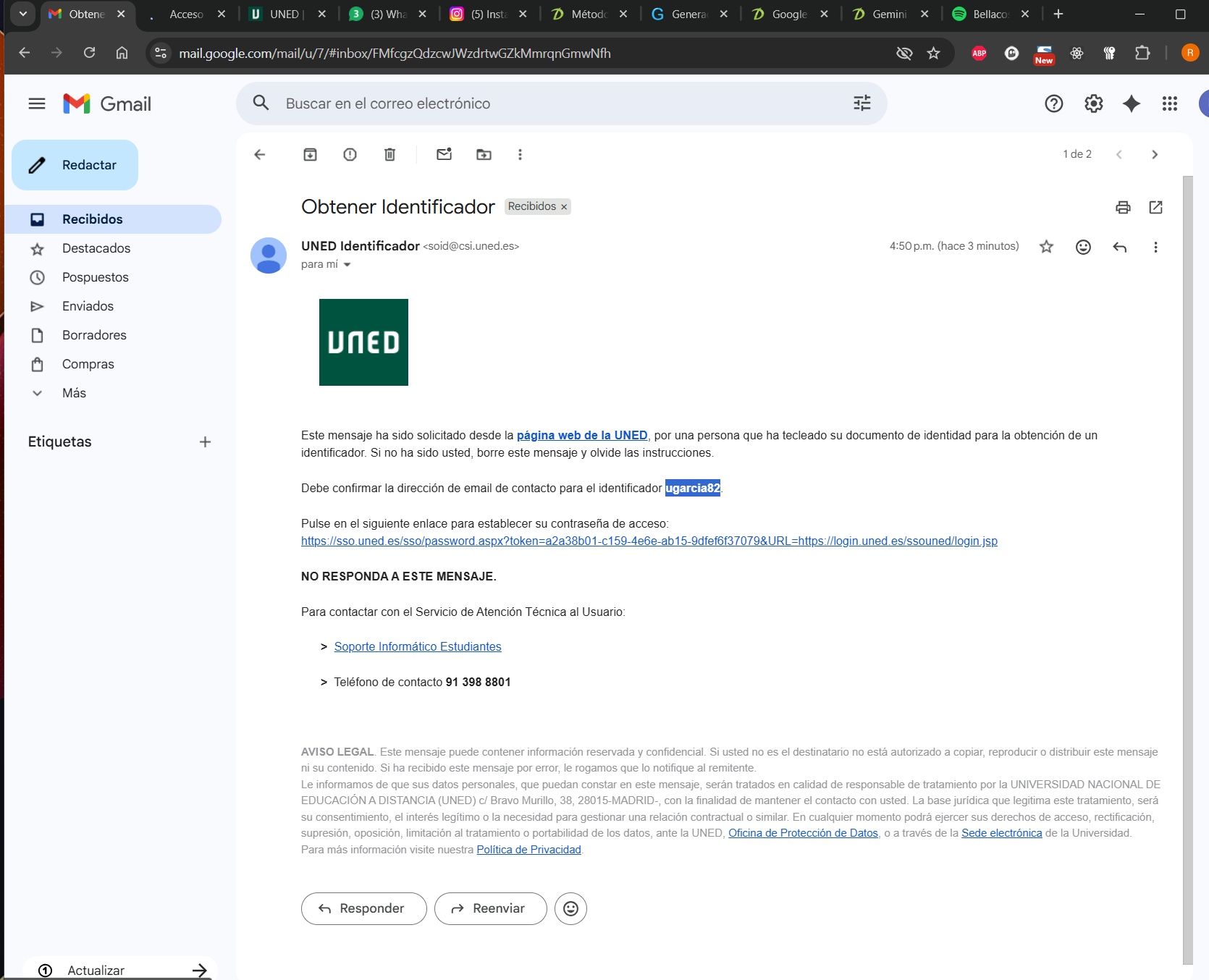The height and width of the screenshot is (980, 1209).
Task: Star the UNED Identificador message
Action: click(1046, 247)
